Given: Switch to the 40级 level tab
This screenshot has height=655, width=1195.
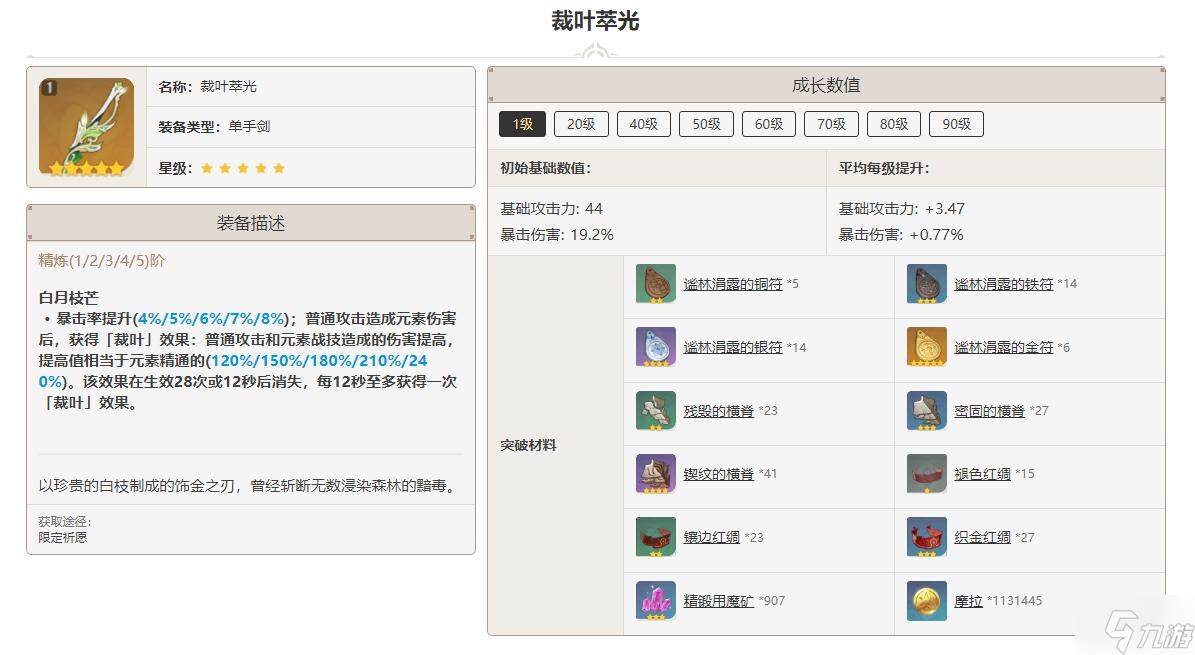Looking at the screenshot, I should point(643,124).
